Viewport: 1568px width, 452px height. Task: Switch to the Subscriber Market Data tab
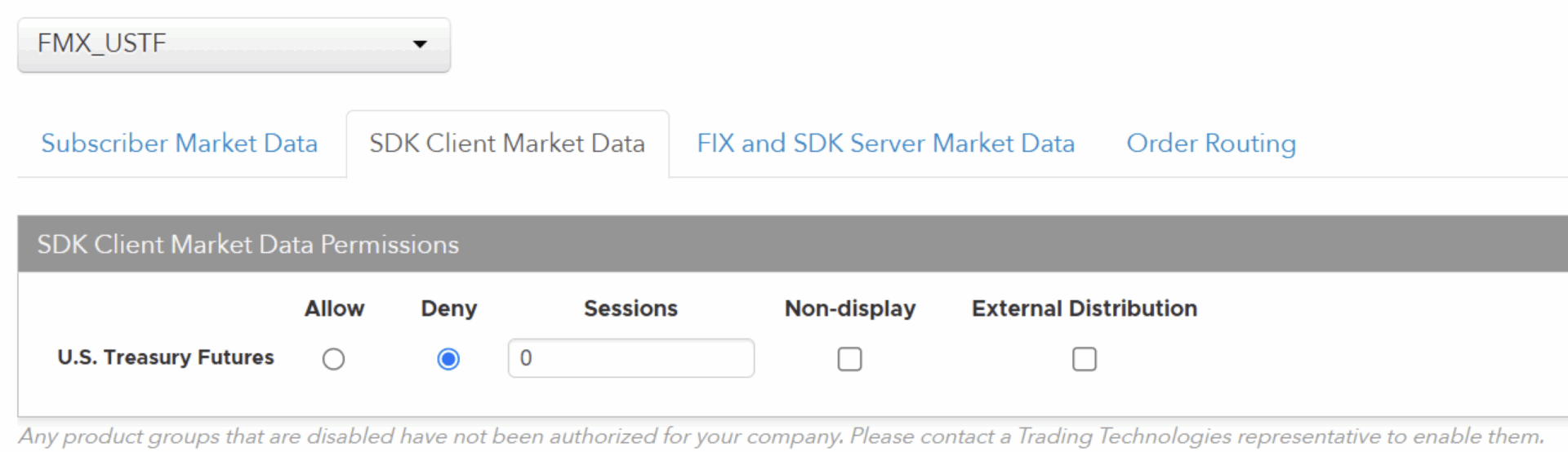coord(180,144)
